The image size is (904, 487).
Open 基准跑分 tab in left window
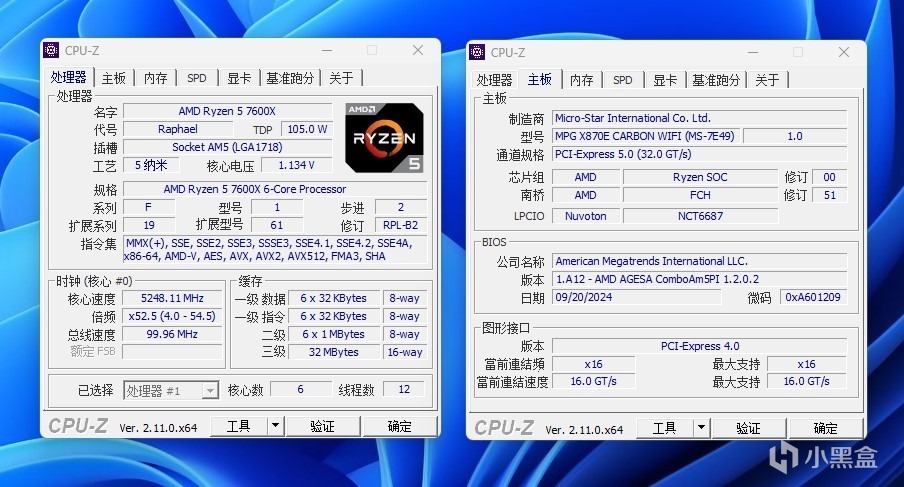pyautogui.click(x=290, y=78)
